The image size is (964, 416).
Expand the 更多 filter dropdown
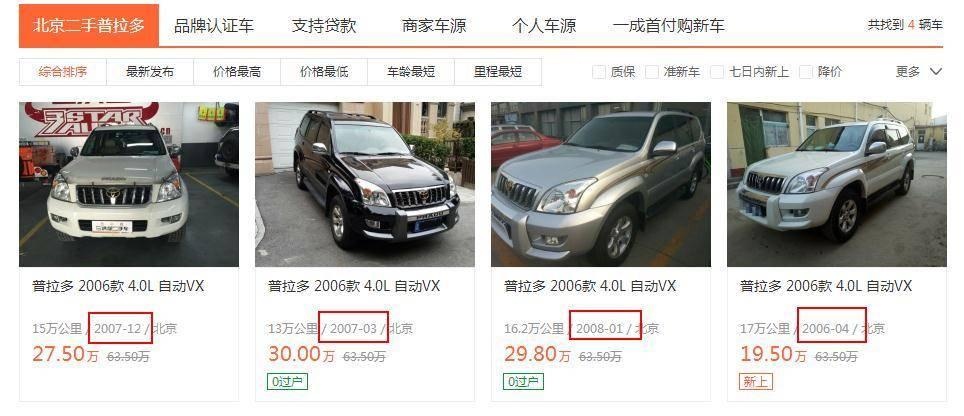(x=919, y=72)
